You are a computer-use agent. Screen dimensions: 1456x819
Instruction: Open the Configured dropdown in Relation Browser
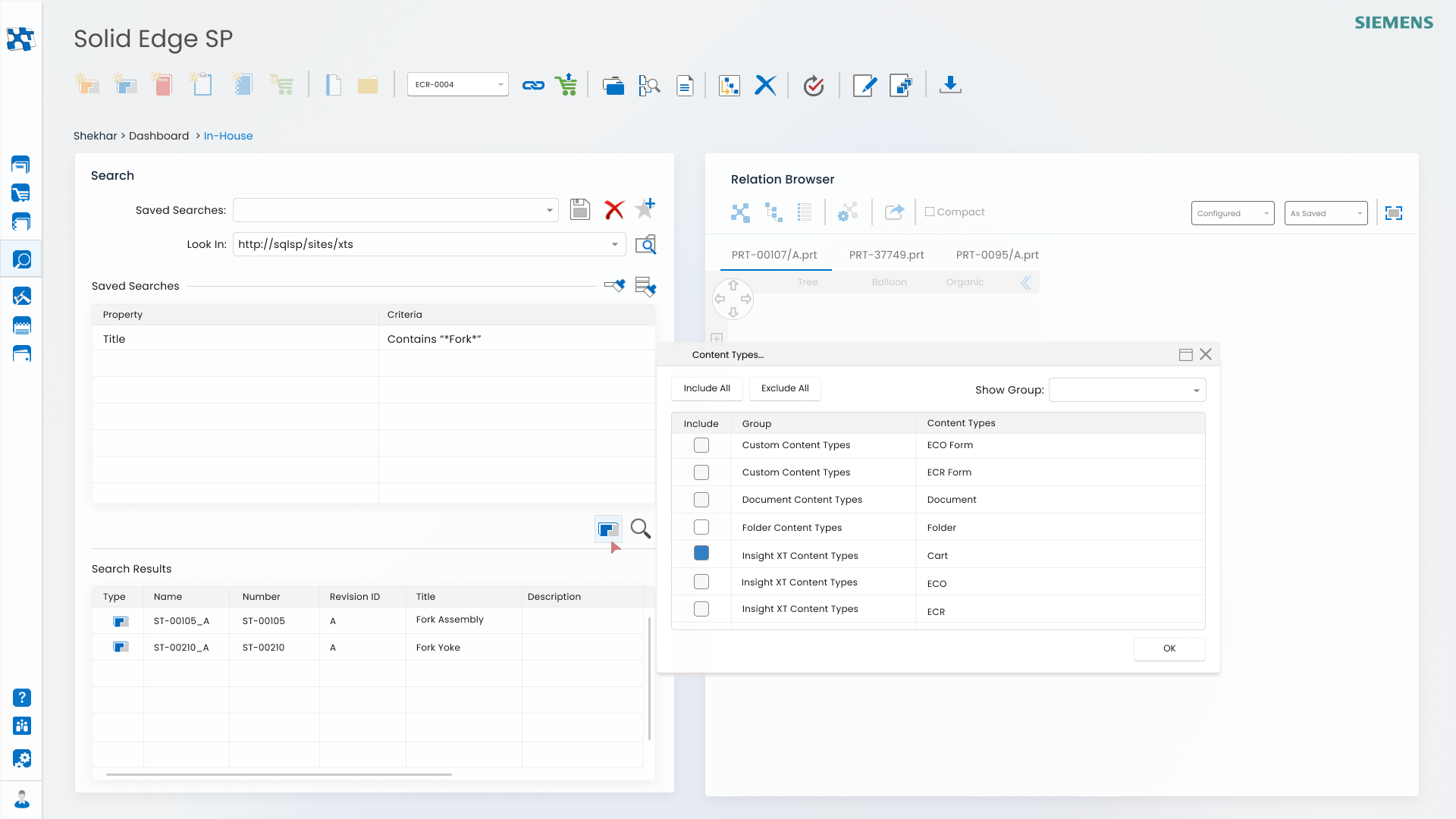click(x=1232, y=213)
